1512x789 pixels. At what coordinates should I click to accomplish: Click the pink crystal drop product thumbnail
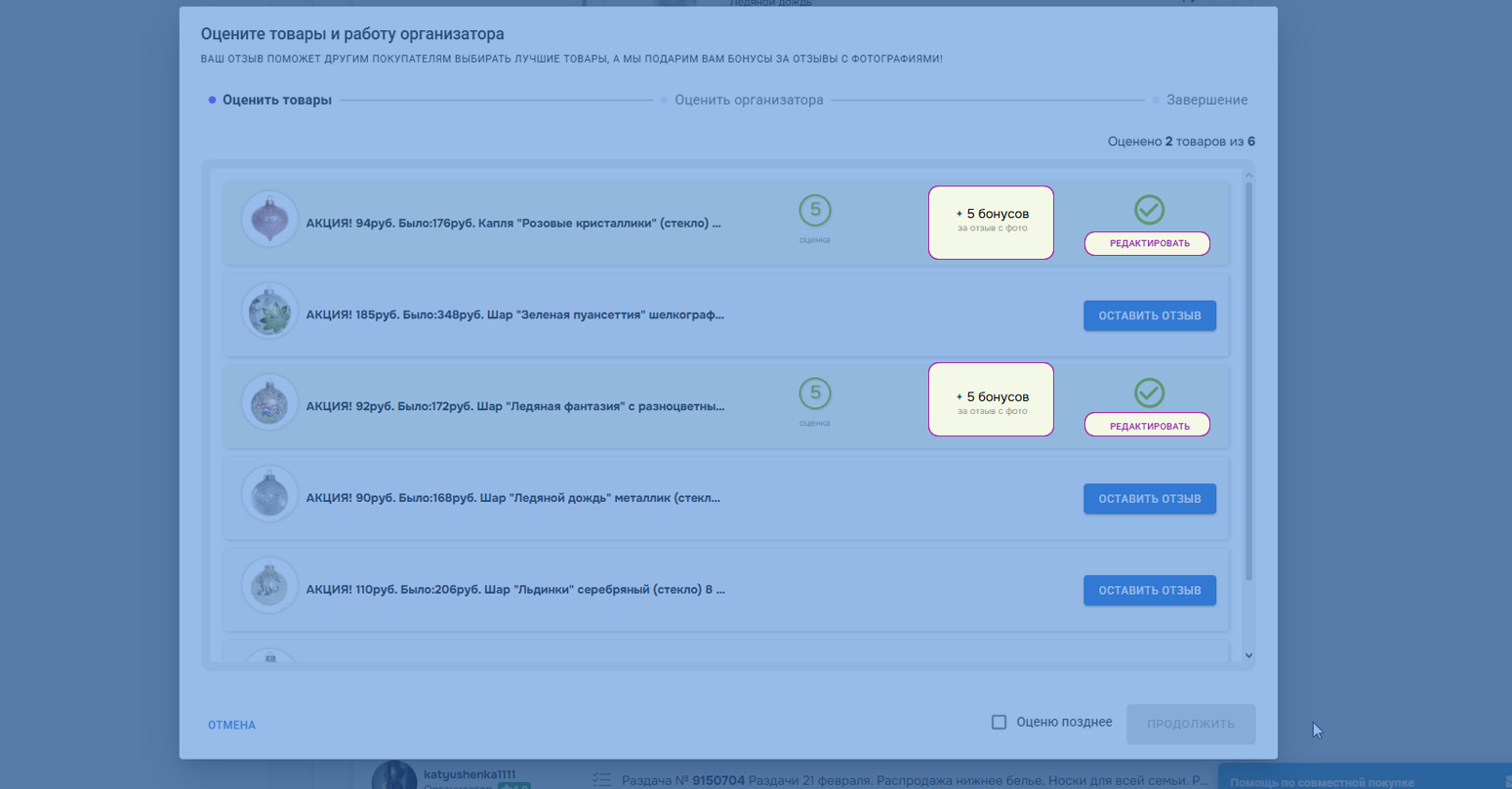pyautogui.click(x=269, y=220)
